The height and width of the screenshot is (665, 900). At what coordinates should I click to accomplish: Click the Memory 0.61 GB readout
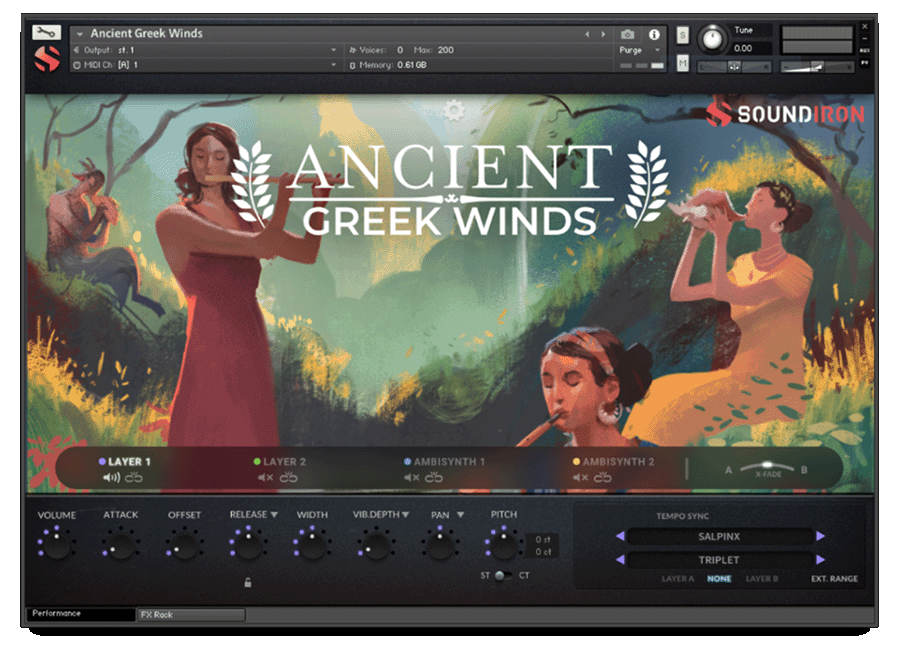[x=412, y=65]
